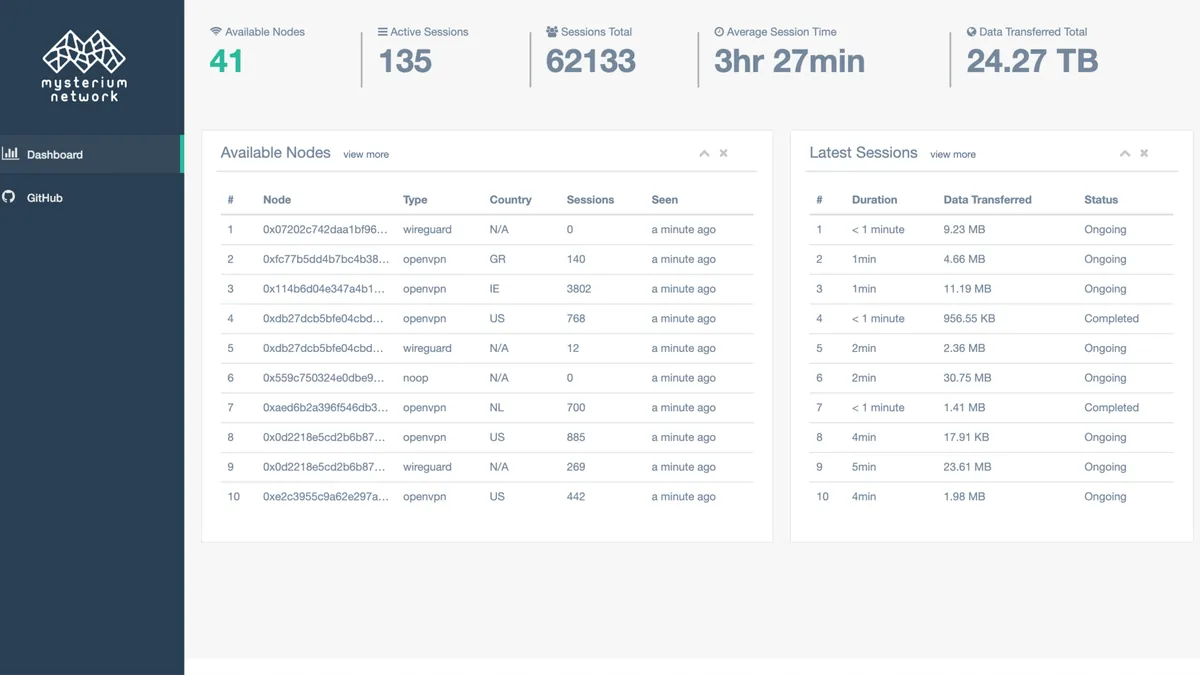Click the Data Transferred globe icon

(x=971, y=32)
